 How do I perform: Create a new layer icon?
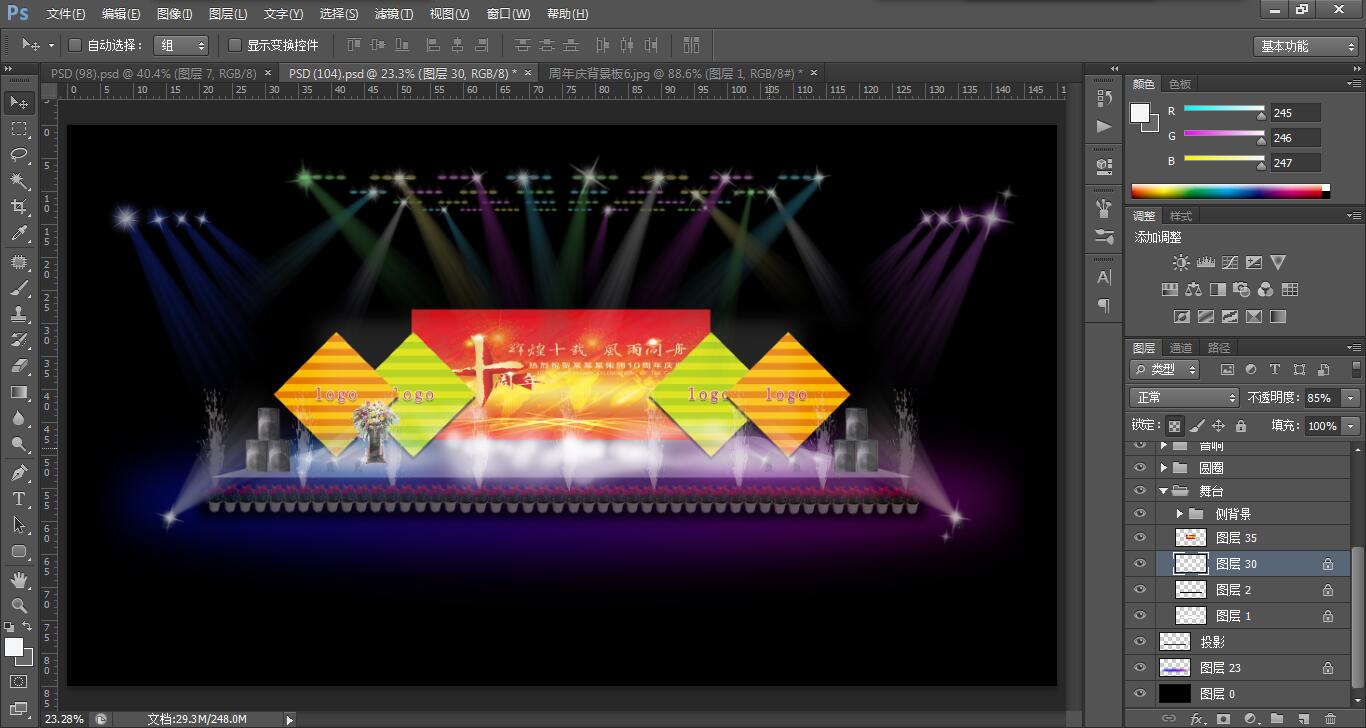(1303, 718)
